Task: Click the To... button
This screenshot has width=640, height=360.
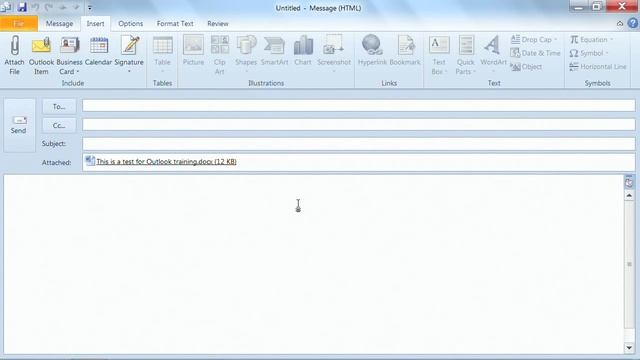Action: point(59,107)
